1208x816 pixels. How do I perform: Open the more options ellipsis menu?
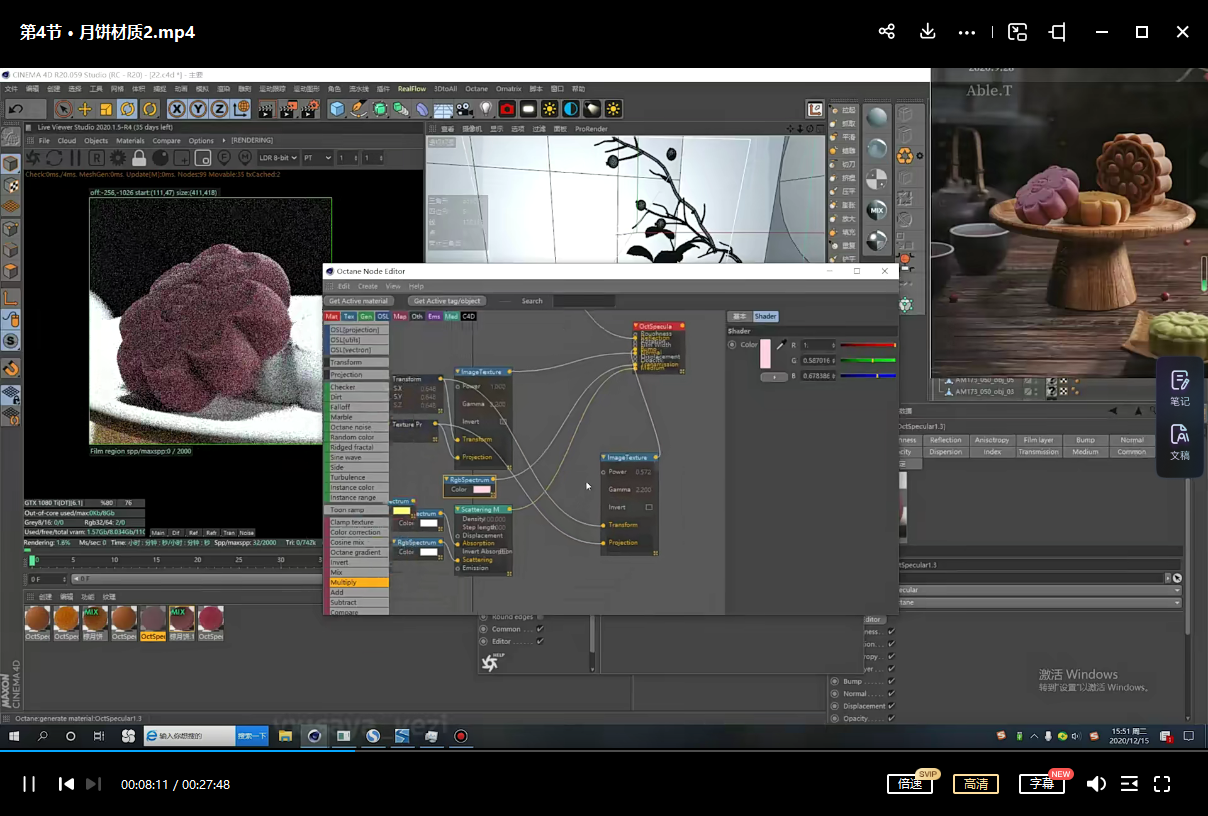pos(966,32)
